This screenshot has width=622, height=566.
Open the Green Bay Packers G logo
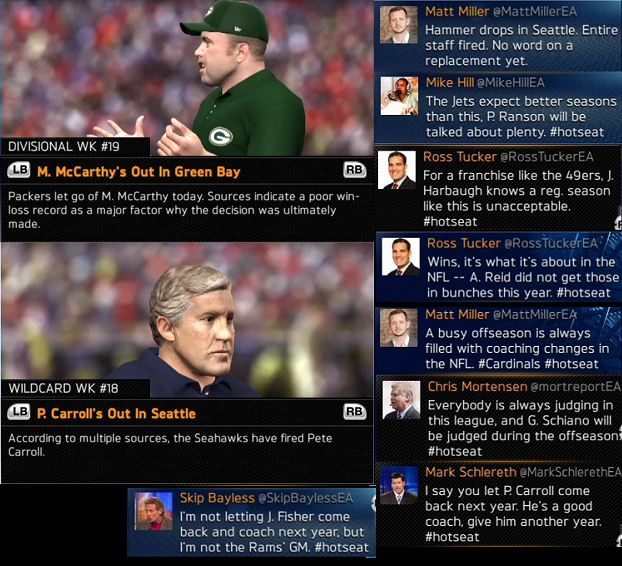coord(221,136)
